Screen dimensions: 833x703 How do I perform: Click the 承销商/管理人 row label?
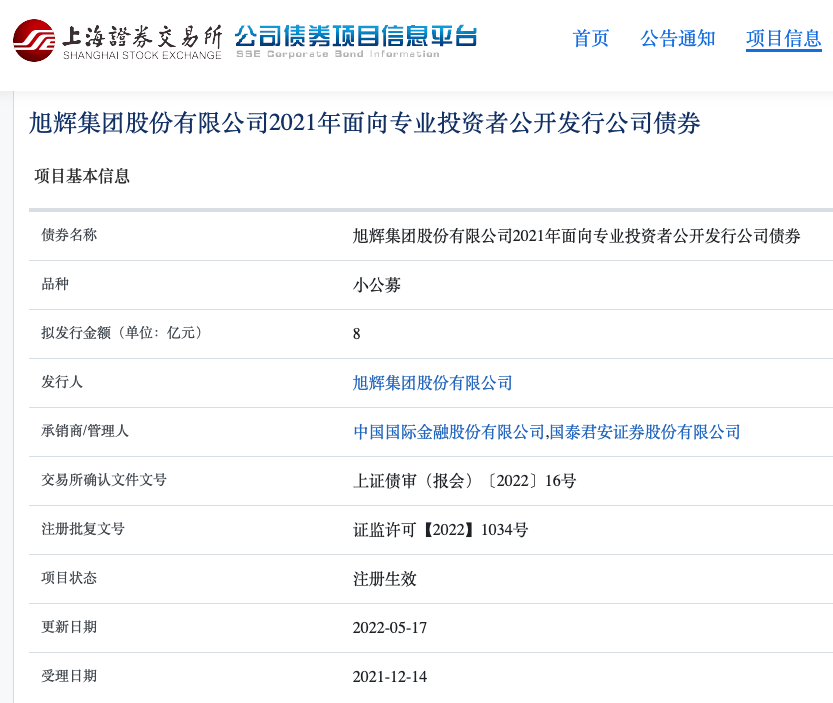[x=85, y=431]
